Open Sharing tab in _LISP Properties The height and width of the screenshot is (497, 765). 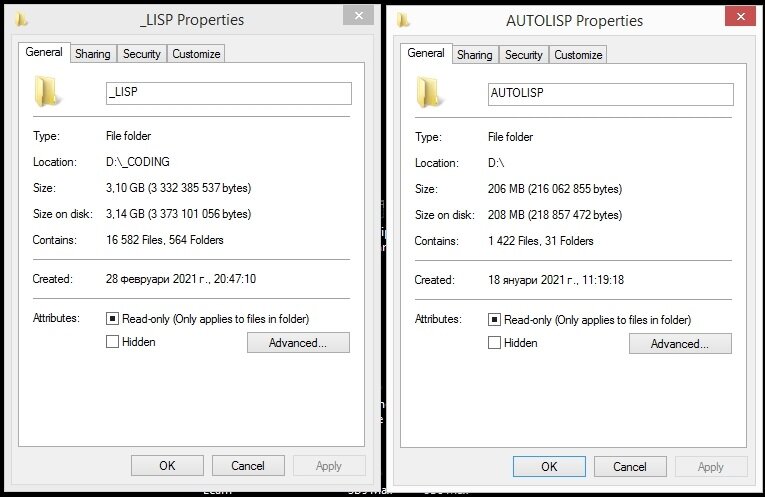(x=93, y=54)
